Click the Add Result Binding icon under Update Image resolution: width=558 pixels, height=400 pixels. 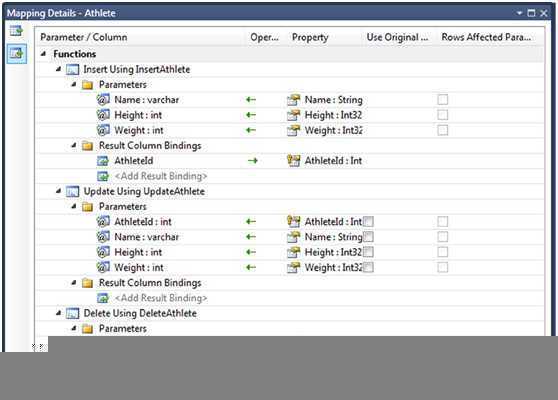103,298
